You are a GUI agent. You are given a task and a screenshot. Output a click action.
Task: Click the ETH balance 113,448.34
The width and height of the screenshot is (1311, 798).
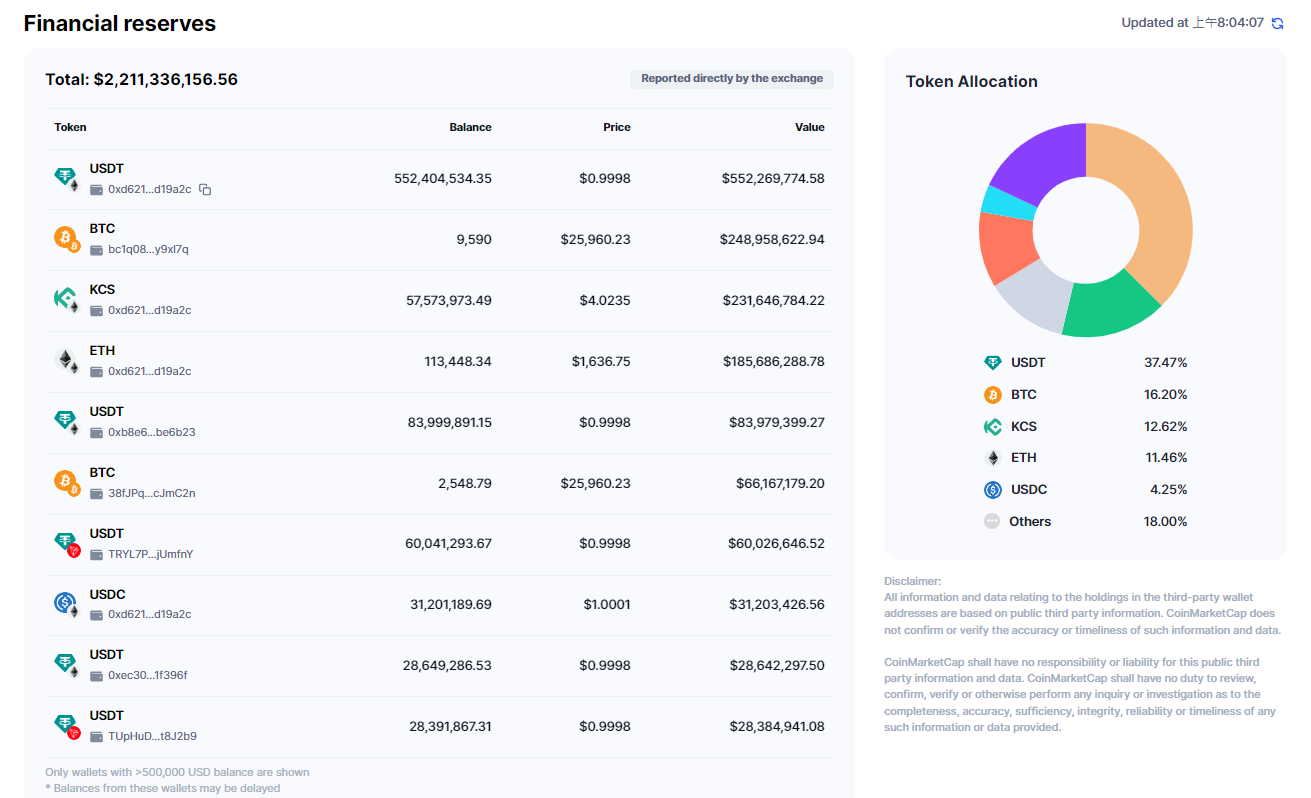point(458,361)
